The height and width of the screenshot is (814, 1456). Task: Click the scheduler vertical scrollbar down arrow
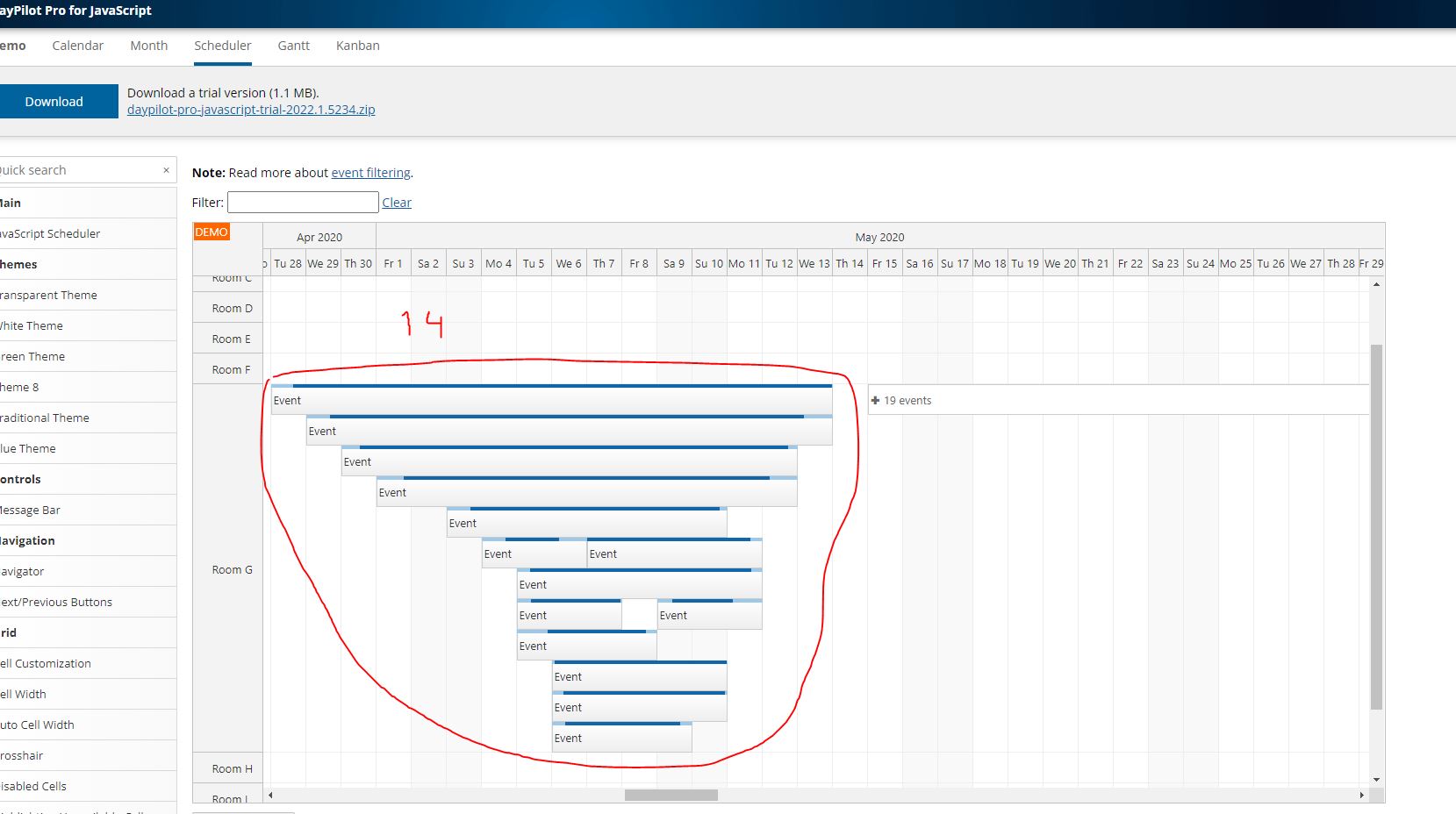tap(1376, 779)
